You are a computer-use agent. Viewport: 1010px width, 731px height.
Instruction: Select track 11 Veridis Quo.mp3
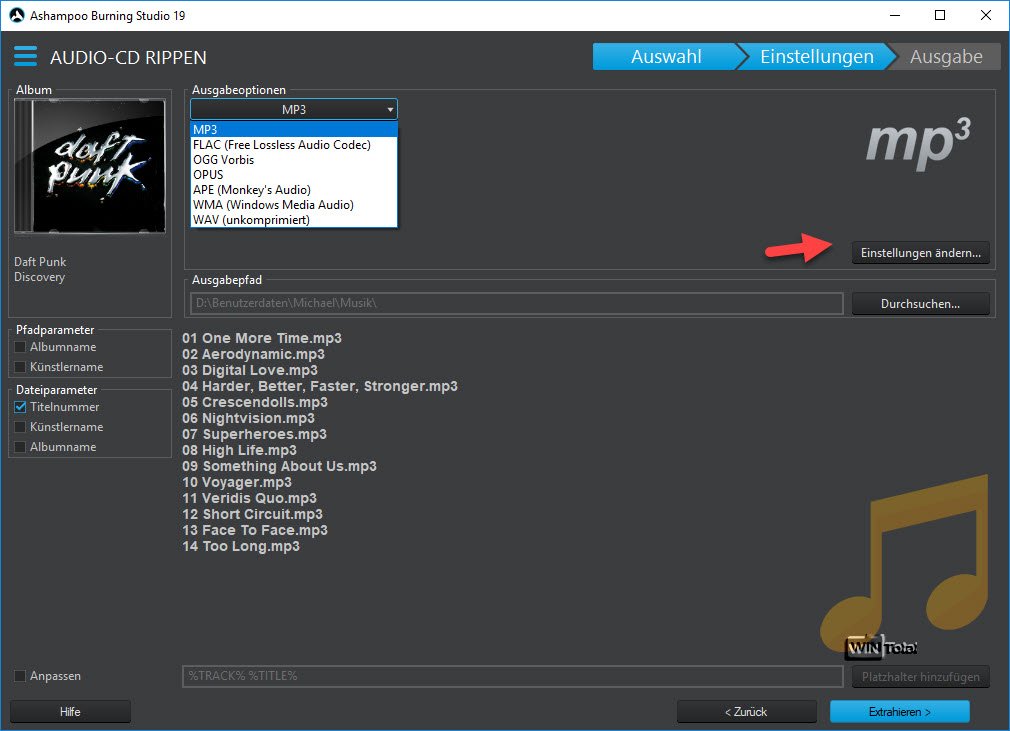click(249, 498)
